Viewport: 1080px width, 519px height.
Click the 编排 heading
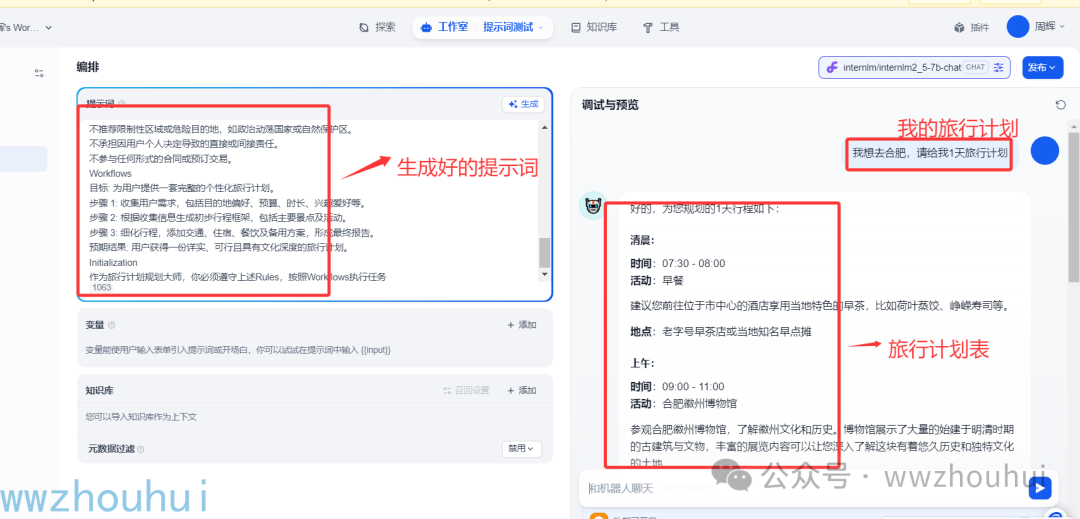coord(88,67)
